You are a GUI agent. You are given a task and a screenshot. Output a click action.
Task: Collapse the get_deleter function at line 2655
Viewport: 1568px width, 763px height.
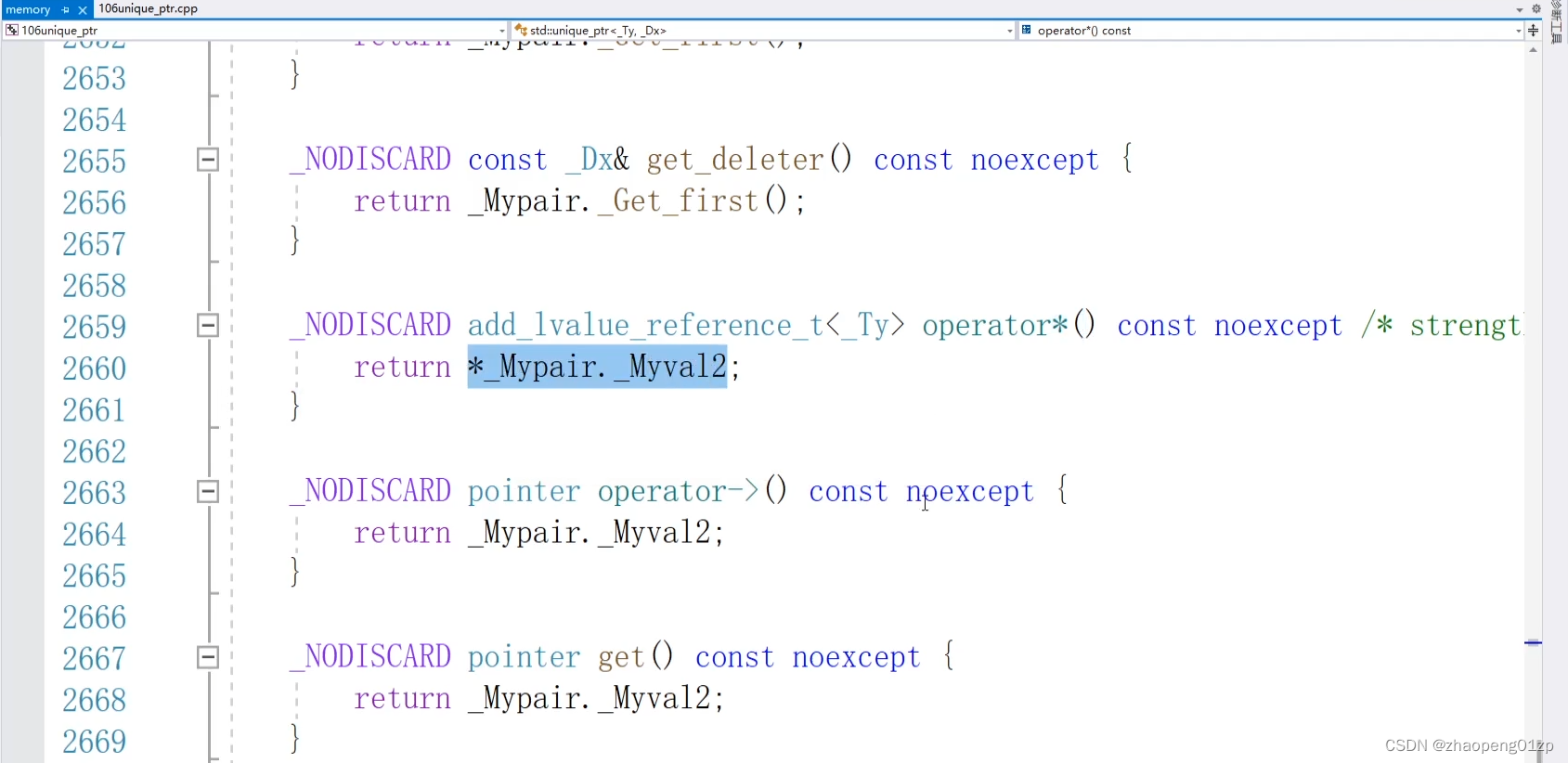point(208,160)
